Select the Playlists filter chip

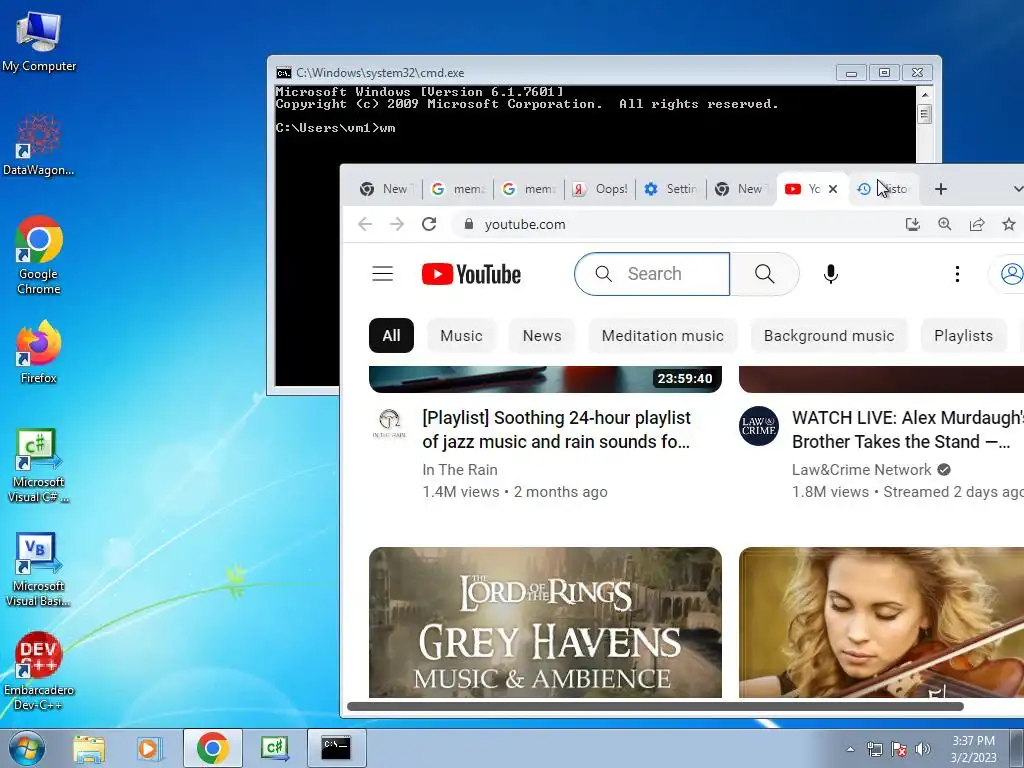coord(963,336)
